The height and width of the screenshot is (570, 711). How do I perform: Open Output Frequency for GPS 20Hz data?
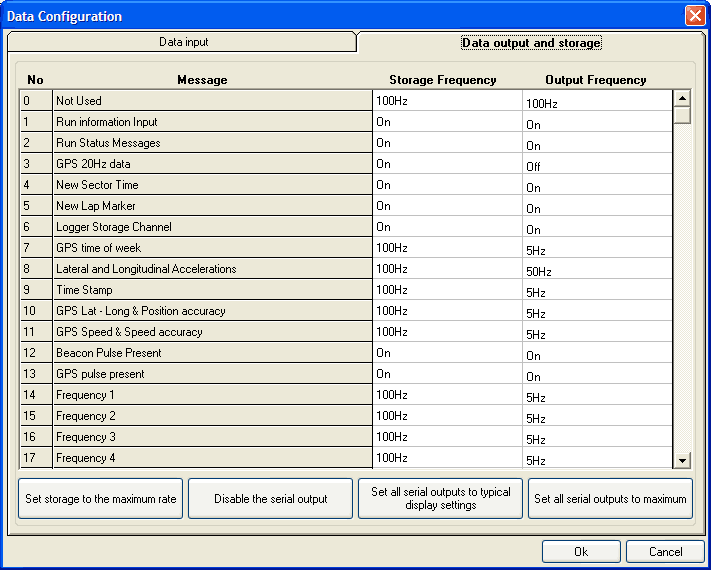point(596,166)
